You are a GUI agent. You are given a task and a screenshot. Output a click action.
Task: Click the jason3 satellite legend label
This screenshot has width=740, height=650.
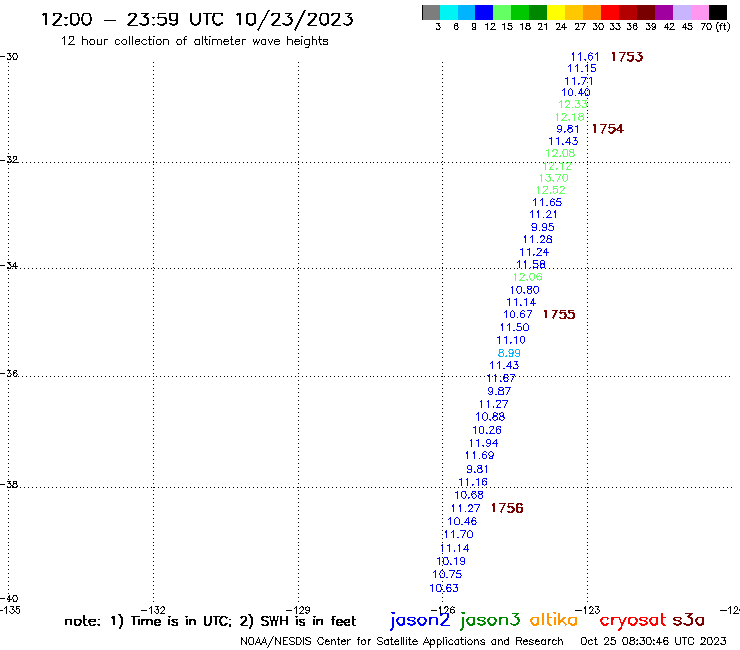490,620
